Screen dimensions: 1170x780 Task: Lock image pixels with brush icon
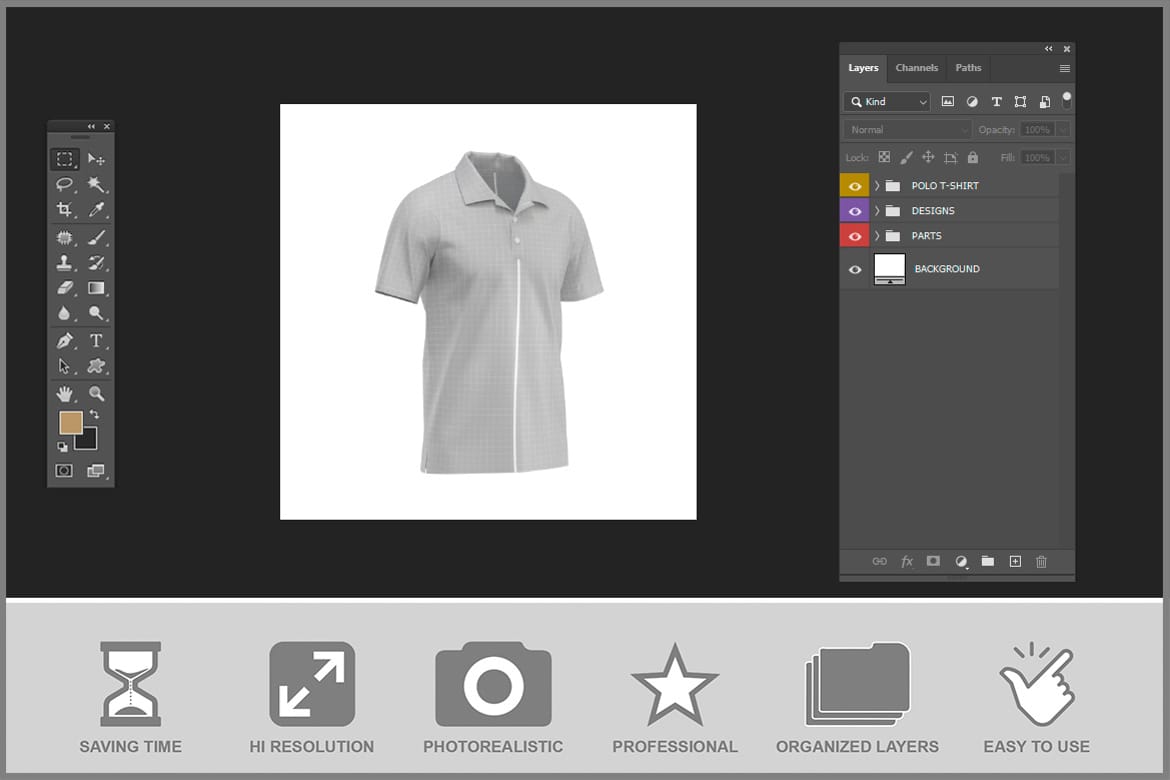(x=906, y=157)
